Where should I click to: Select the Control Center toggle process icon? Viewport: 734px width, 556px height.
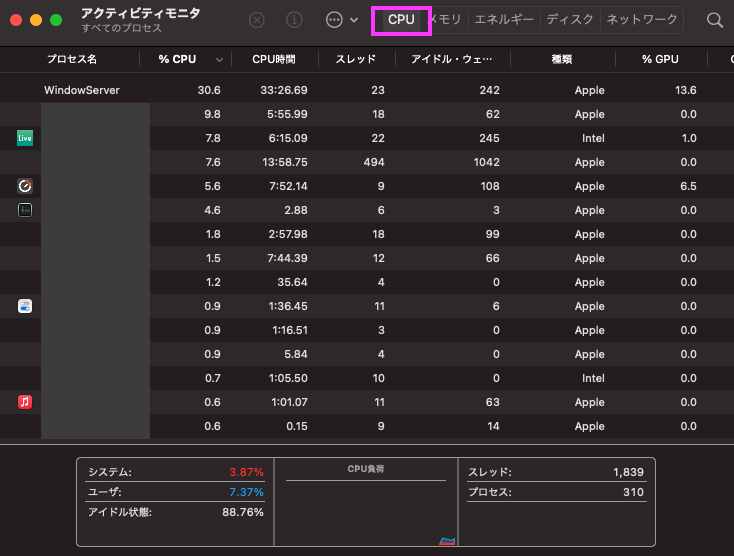pos(25,306)
